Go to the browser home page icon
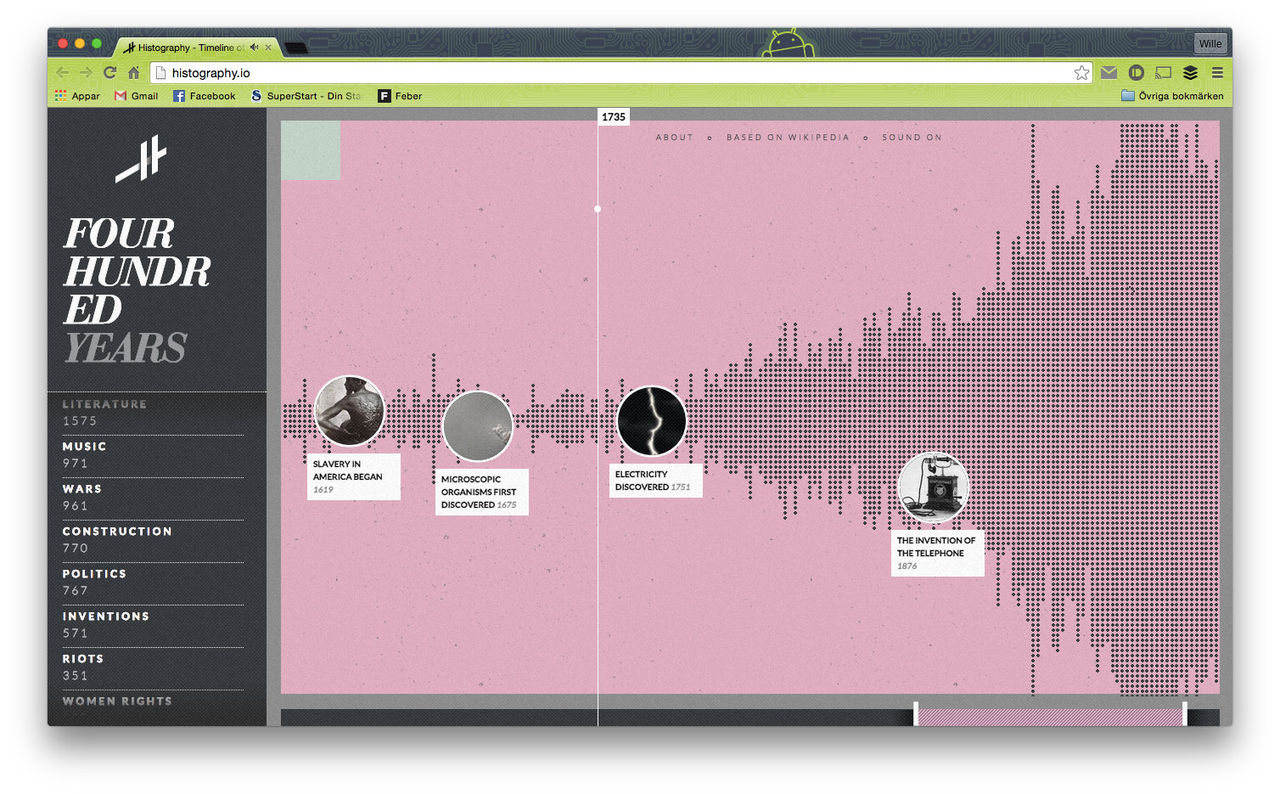The width and height of the screenshot is (1280, 794). [134, 73]
